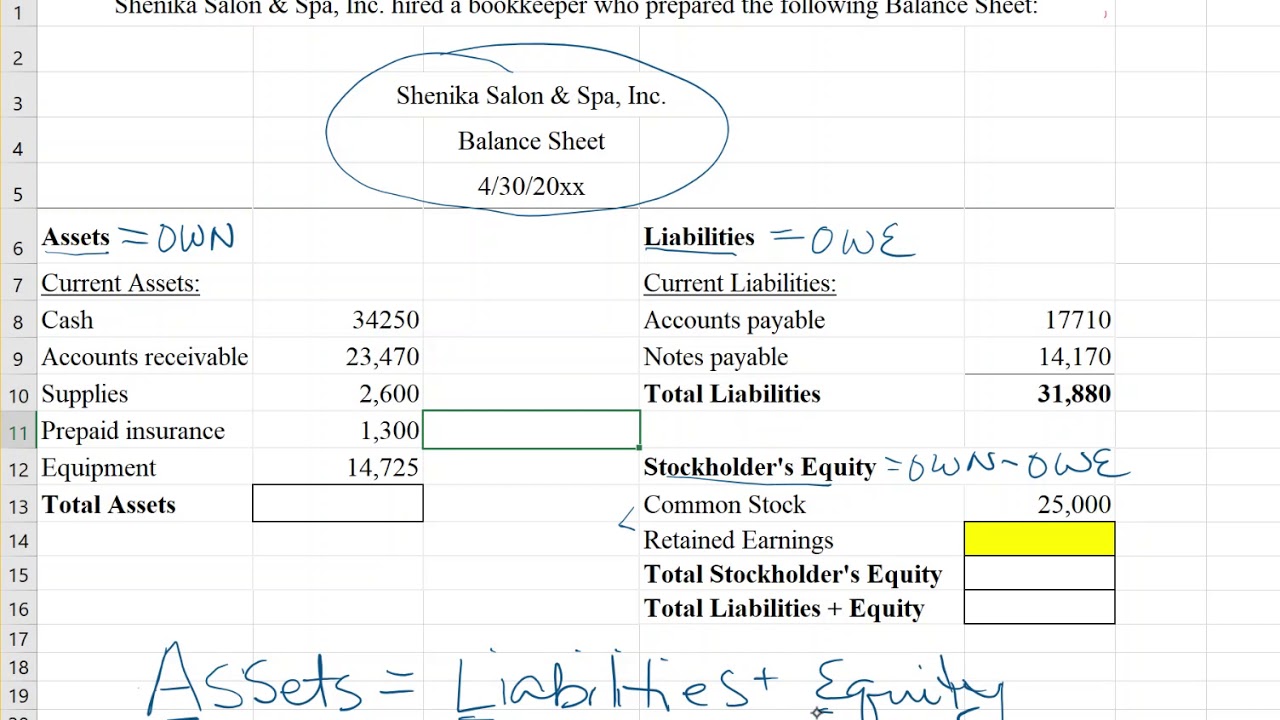The image size is (1280, 720).
Task: Click the Common Stock label
Action: 724,505
